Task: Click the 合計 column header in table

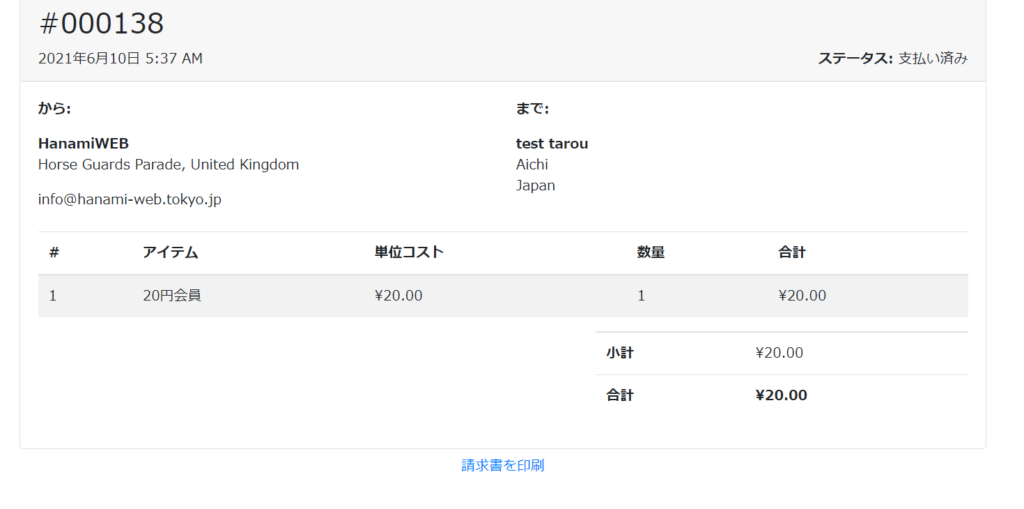Action: tap(792, 253)
